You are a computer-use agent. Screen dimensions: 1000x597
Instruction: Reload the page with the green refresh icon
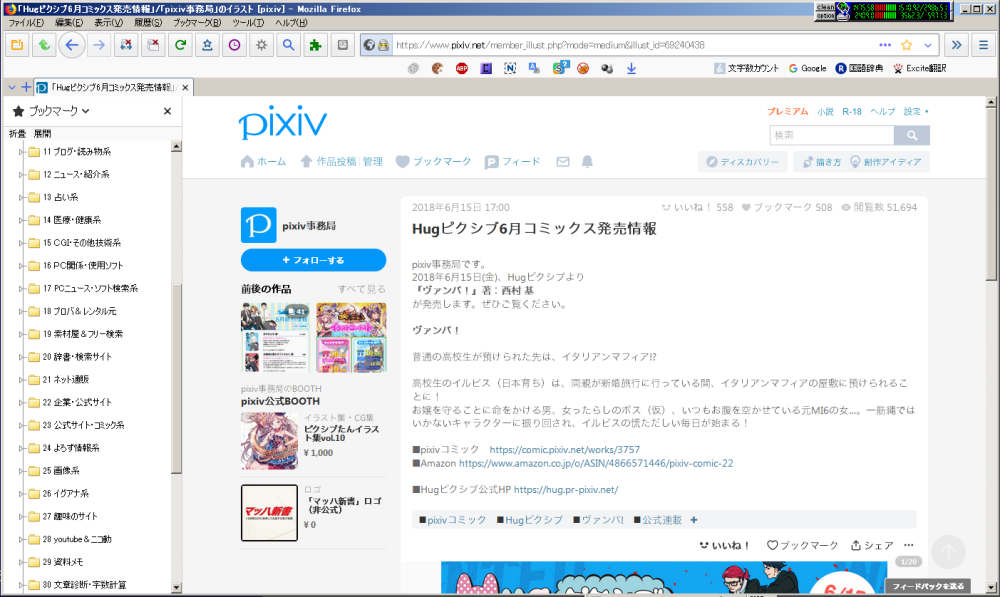[x=180, y=45]
